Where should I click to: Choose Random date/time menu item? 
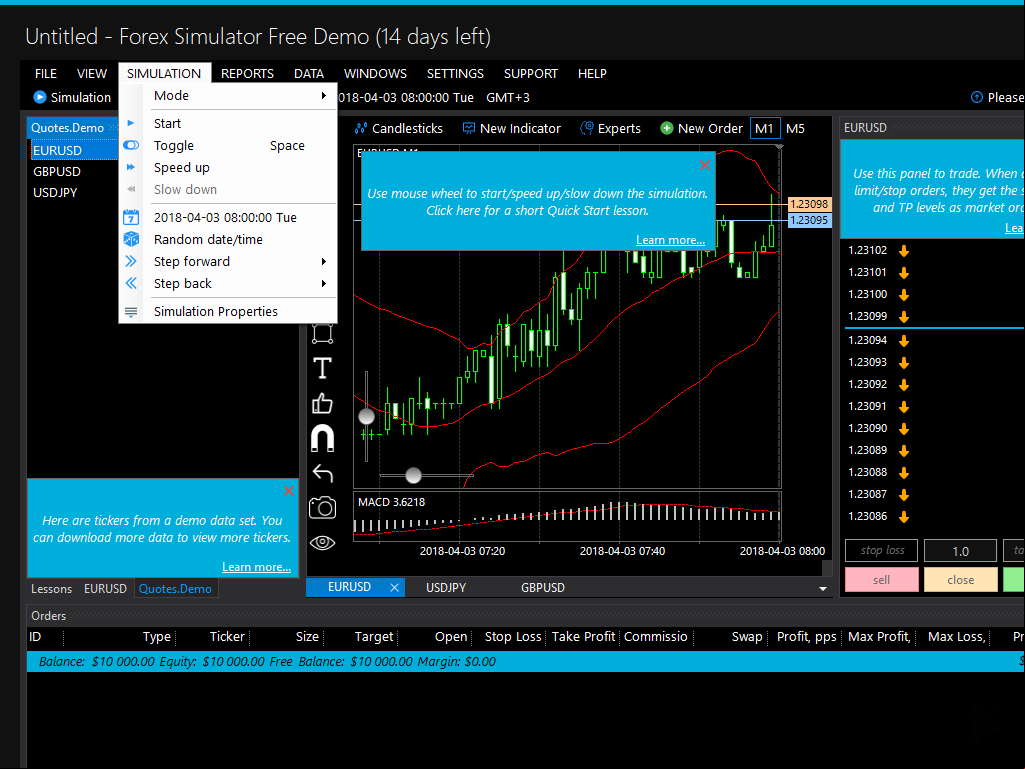pyautogui.click(x=227, y=239)
